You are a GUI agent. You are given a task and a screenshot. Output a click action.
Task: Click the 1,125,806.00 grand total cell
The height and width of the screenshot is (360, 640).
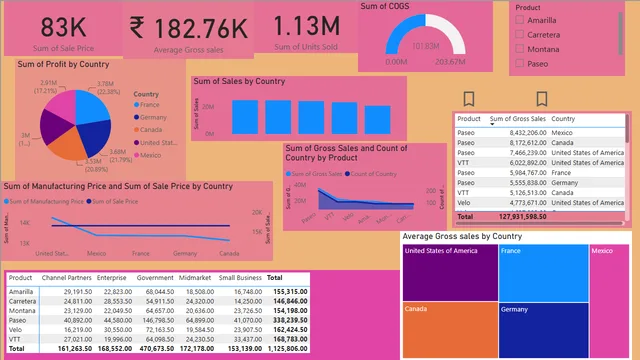click(x=288, y=349)
